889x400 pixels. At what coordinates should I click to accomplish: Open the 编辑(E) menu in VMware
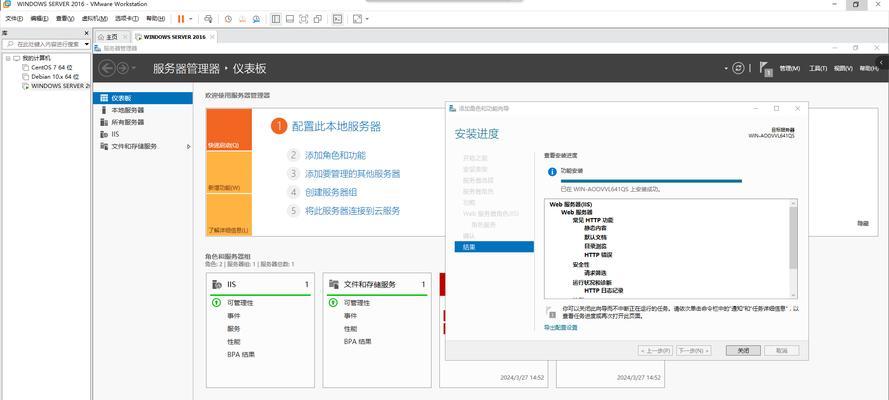pos(40,19)
